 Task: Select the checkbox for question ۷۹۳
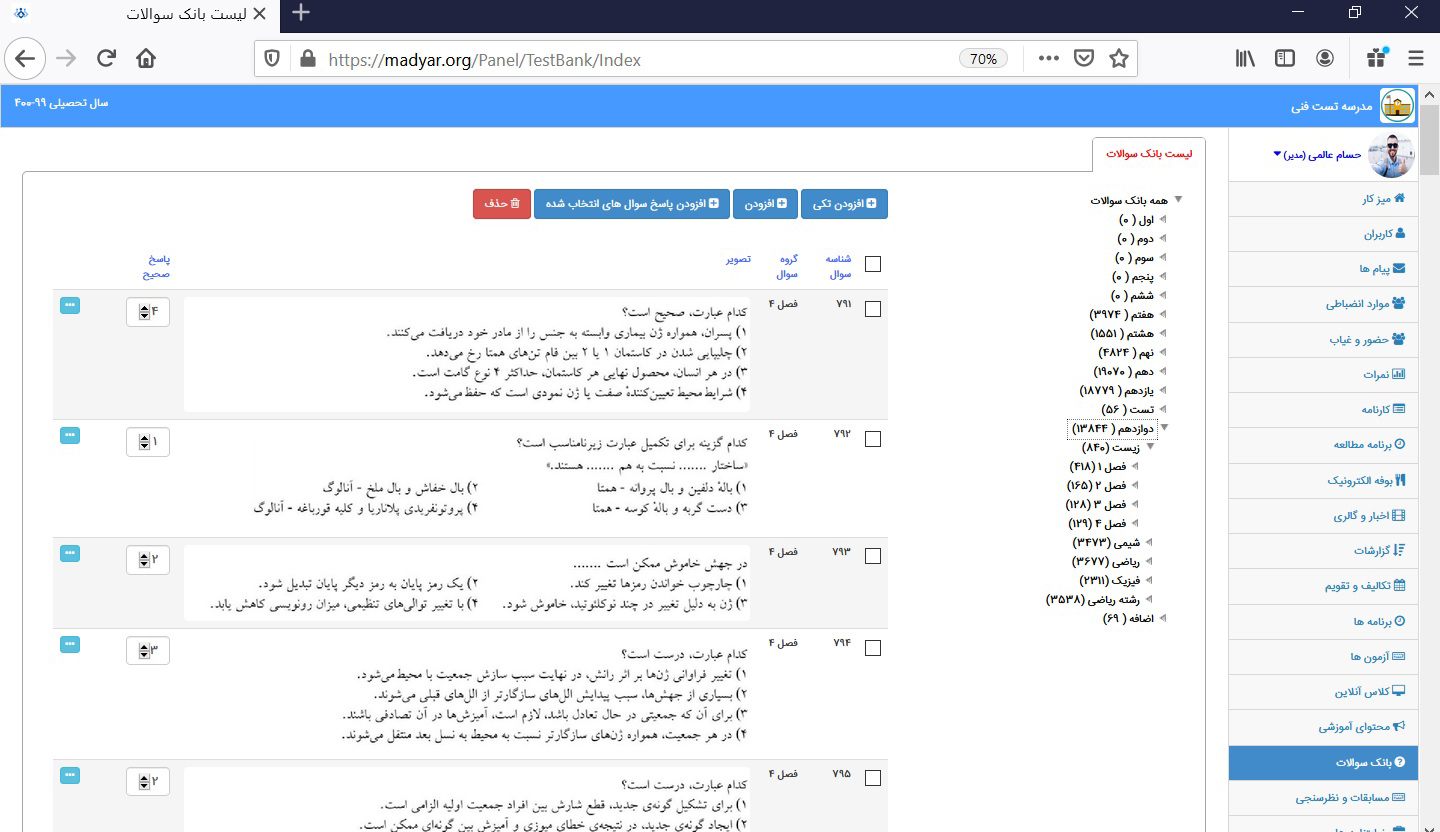(x=873, y=557)
